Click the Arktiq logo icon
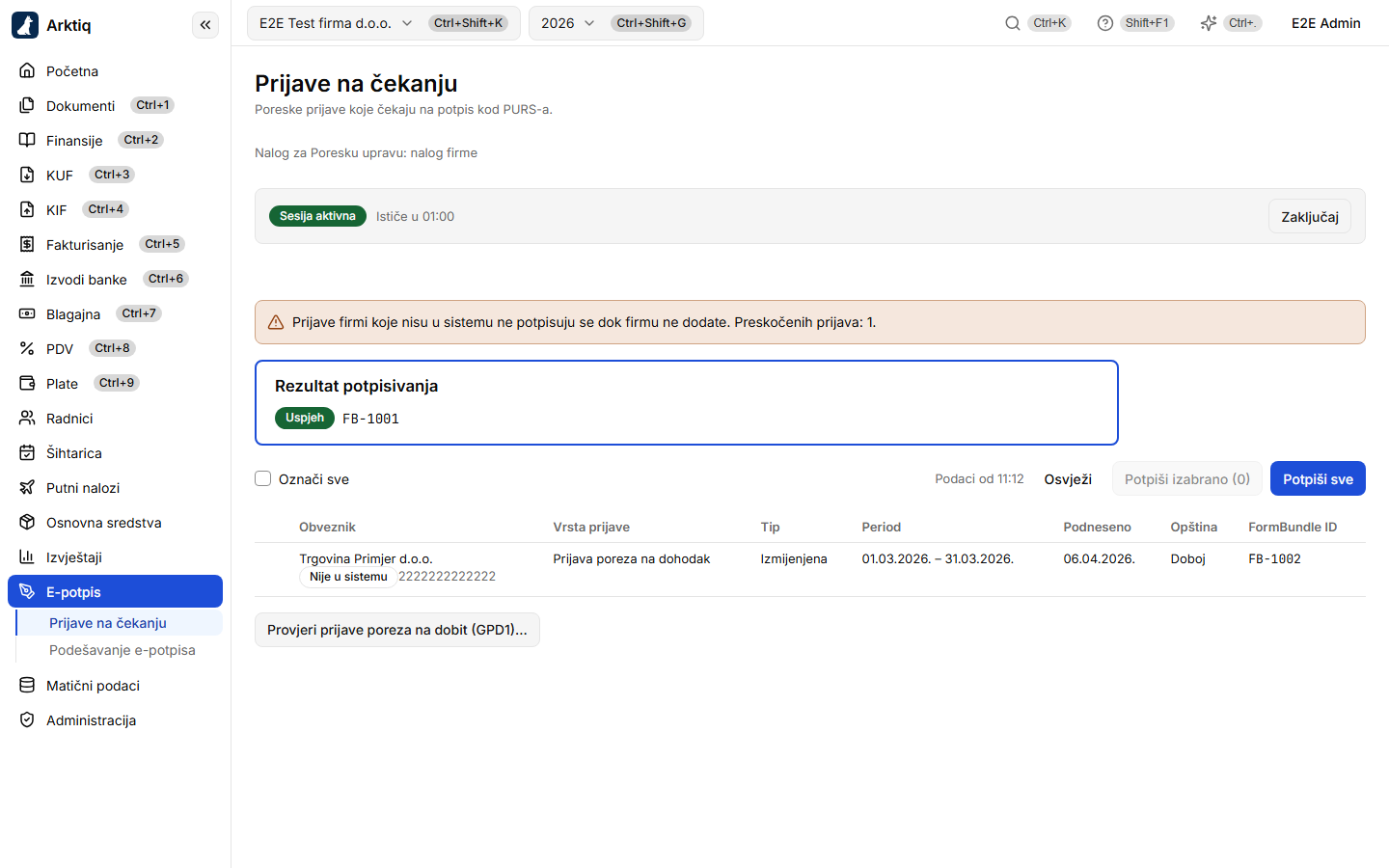This screenshot has width=1389, height=868. (25, 25)
